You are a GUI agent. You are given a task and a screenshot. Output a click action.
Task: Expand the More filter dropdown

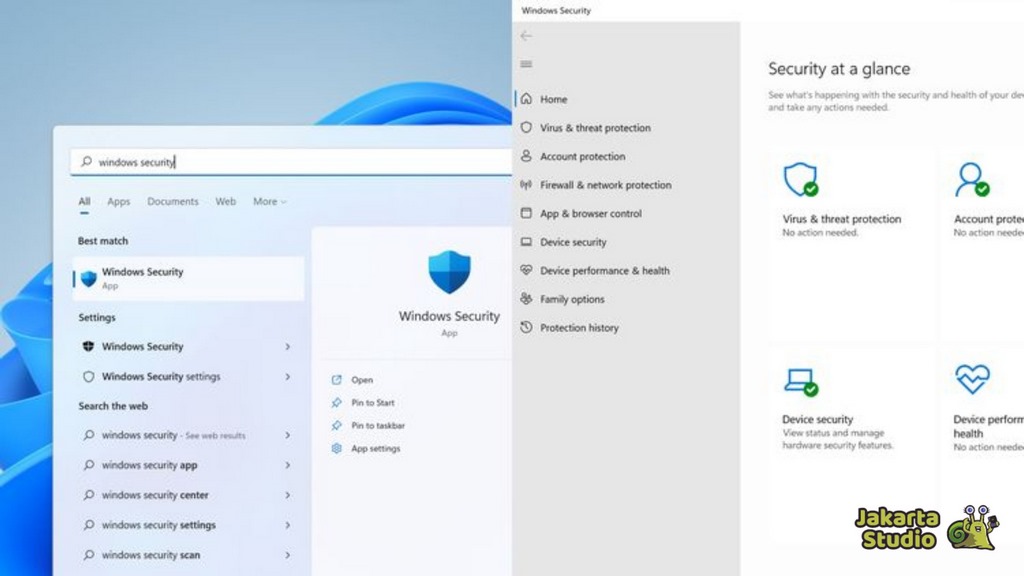pyautogui.click(x=270, y=201)
